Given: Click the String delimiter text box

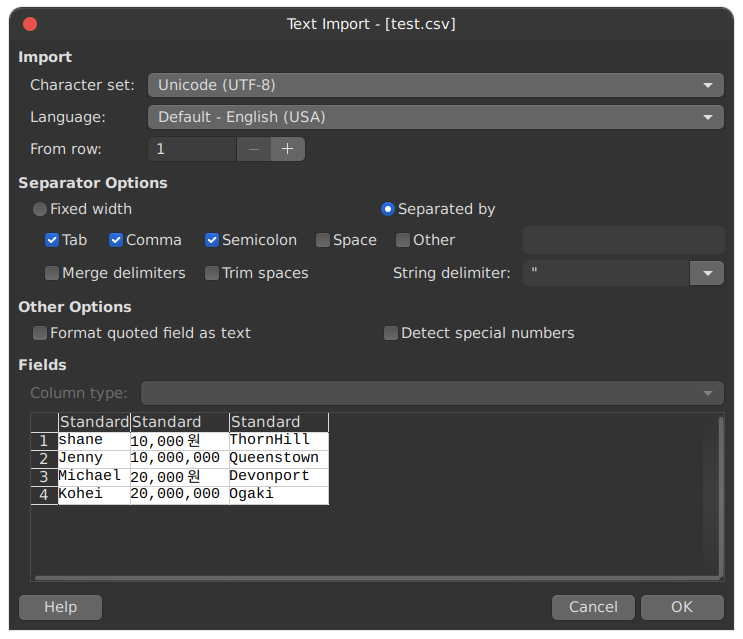Looking at the screenshot, I should (x=606, y=273).
